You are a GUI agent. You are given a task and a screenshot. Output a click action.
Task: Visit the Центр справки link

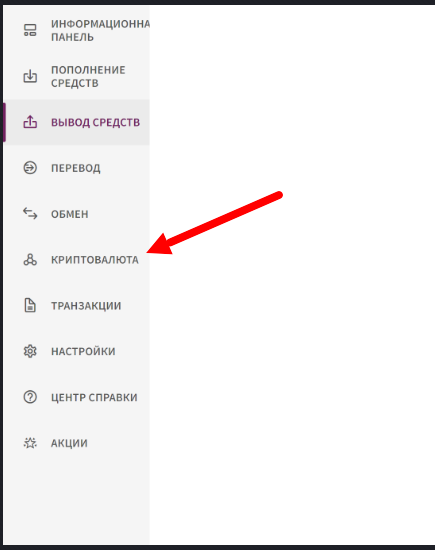[x=76, y=397]
